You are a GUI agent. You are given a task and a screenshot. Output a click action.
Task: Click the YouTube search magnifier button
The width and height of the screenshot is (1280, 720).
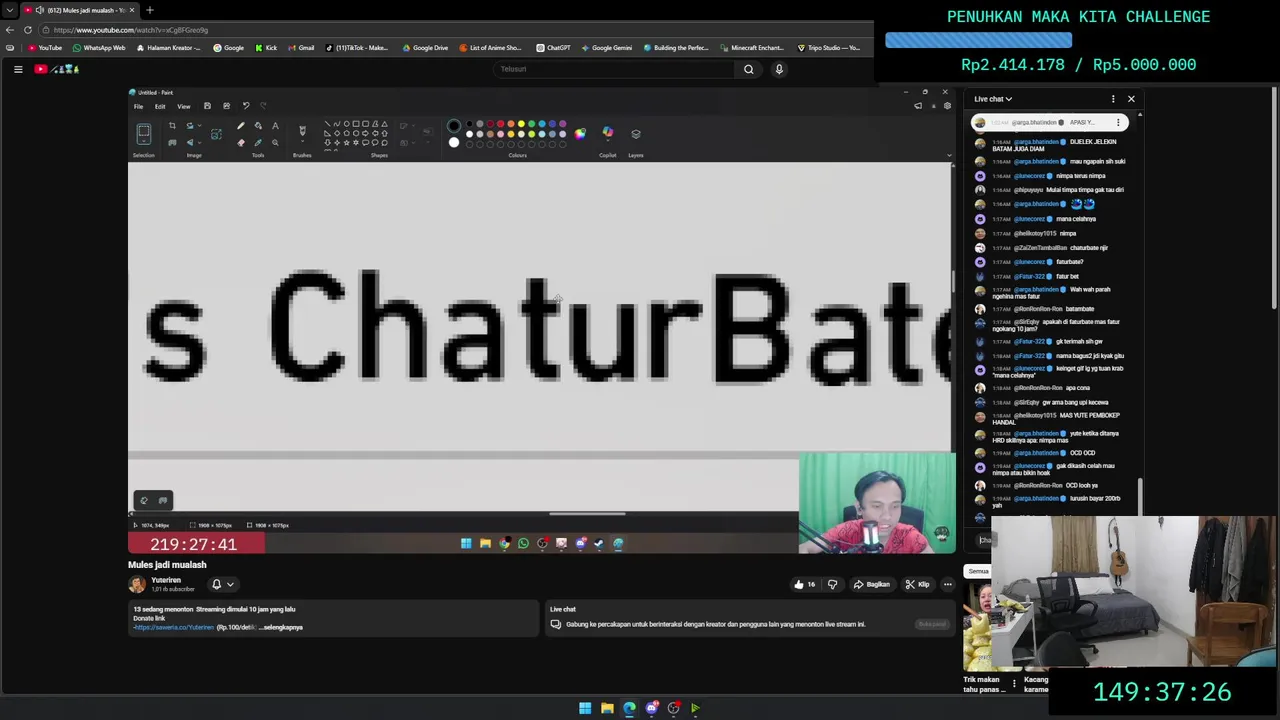click(748, 69)
